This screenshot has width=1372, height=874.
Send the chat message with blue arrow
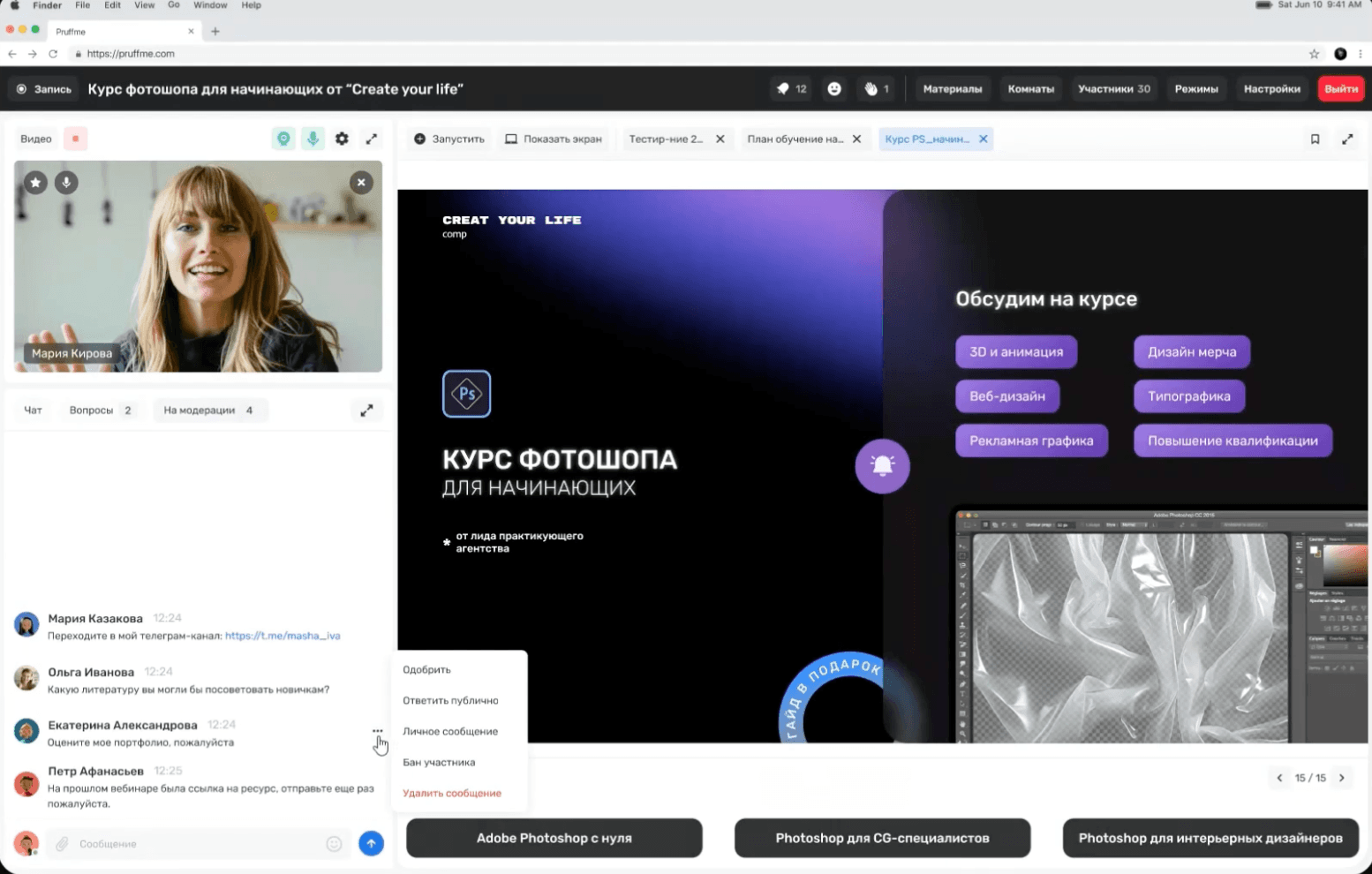(371, 844)
